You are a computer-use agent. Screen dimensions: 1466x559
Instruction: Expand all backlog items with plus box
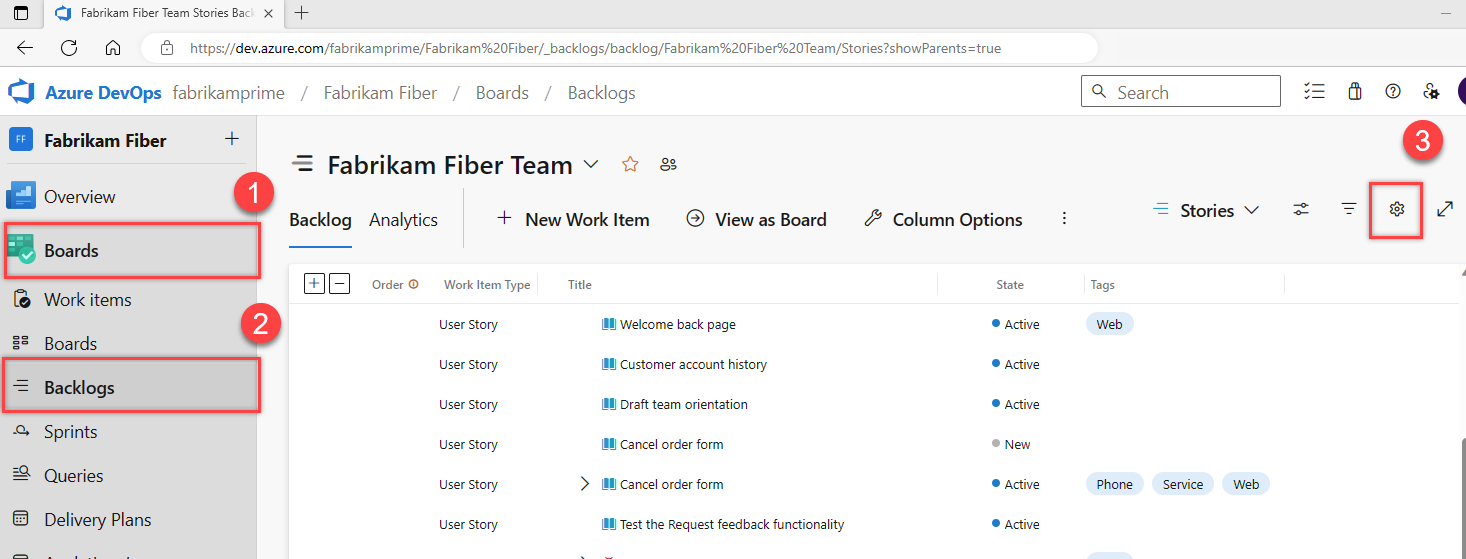pos(314,284)
